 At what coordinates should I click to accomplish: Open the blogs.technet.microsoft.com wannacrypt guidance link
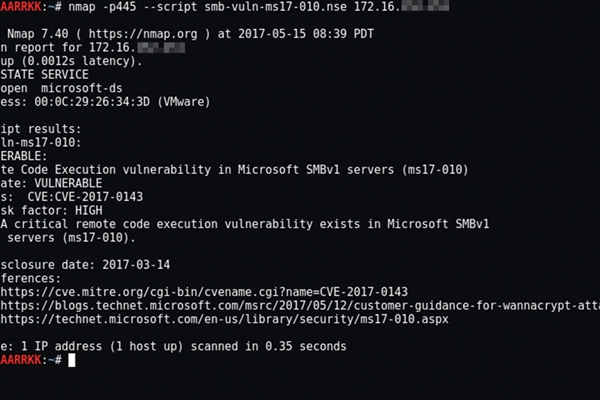tap(300, 305)
